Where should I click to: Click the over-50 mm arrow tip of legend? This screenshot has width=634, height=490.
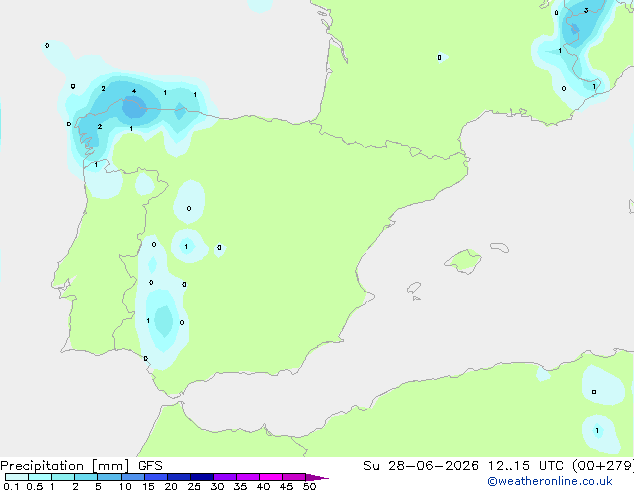(x=317, y=477)
